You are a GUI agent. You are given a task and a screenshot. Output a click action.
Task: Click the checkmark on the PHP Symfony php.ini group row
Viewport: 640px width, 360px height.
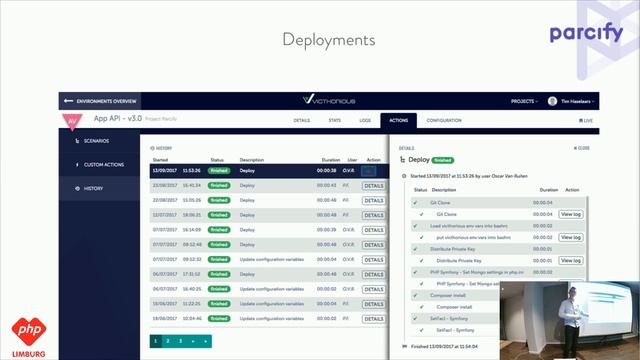click(415, 272)
